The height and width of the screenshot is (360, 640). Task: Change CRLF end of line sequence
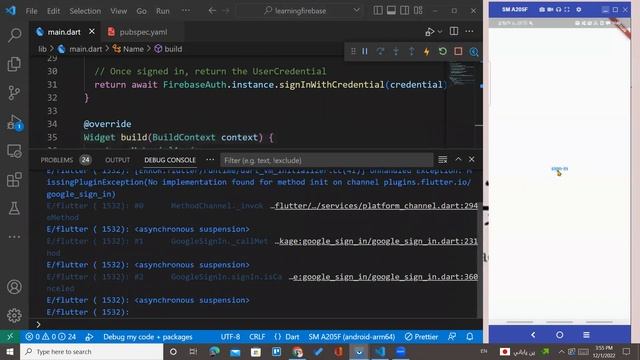point(257,337)
